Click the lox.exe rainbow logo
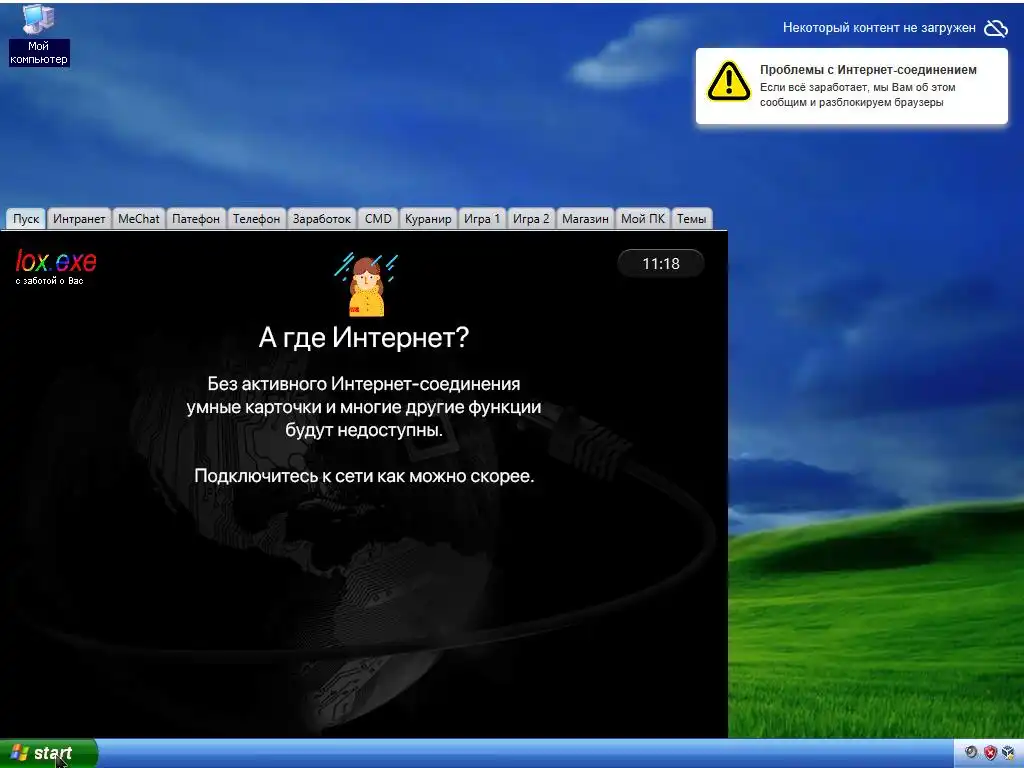Screen dimensions: 1024x768 (56, 261)
